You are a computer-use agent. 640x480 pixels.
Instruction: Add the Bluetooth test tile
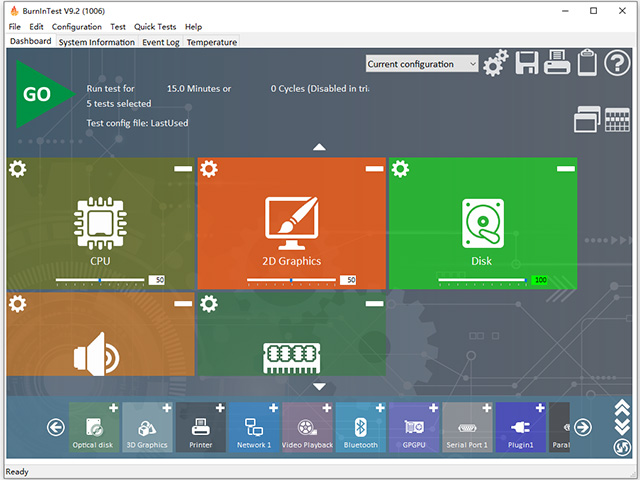point(379,408)
